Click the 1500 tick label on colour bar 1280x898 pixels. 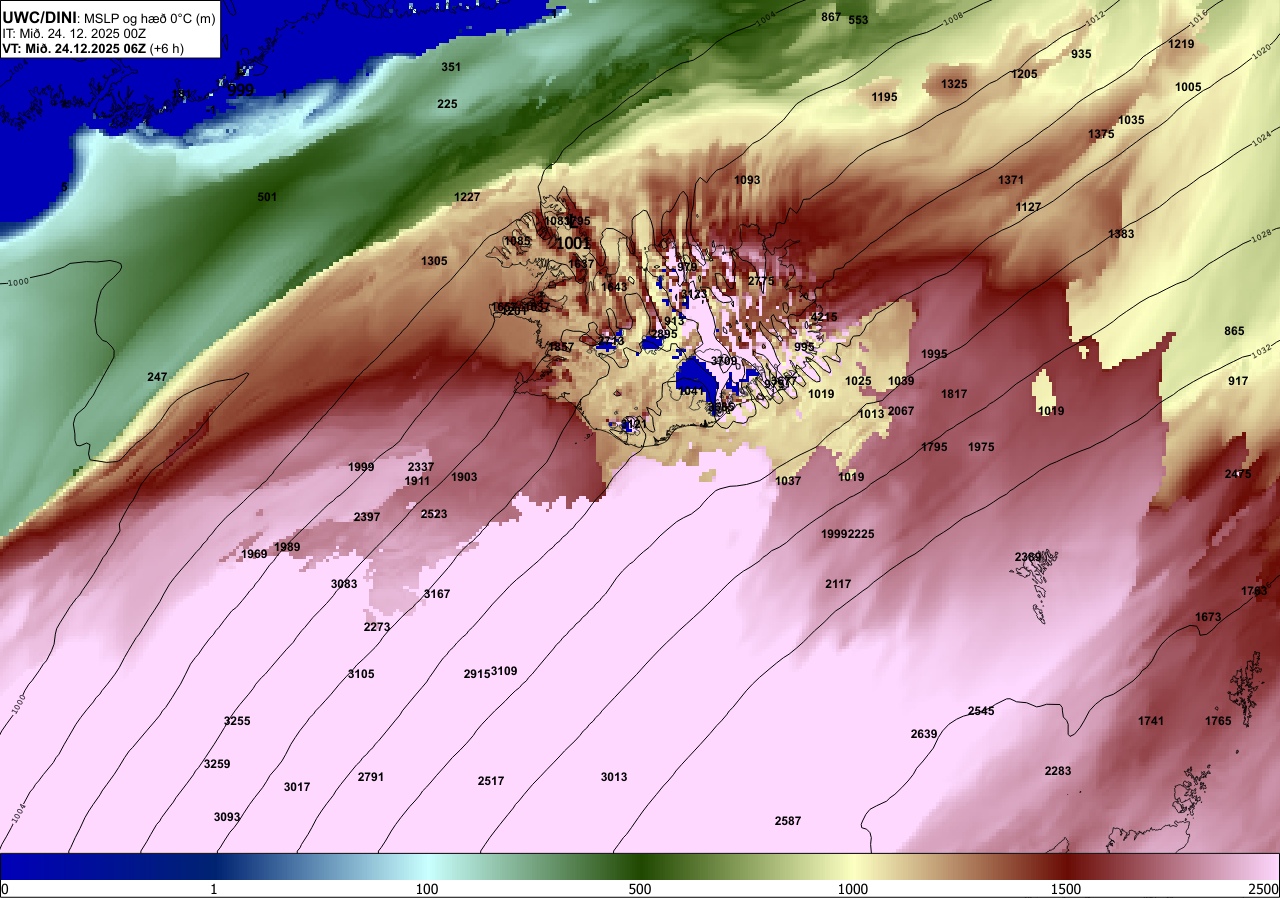click(x=1066, y=889)
